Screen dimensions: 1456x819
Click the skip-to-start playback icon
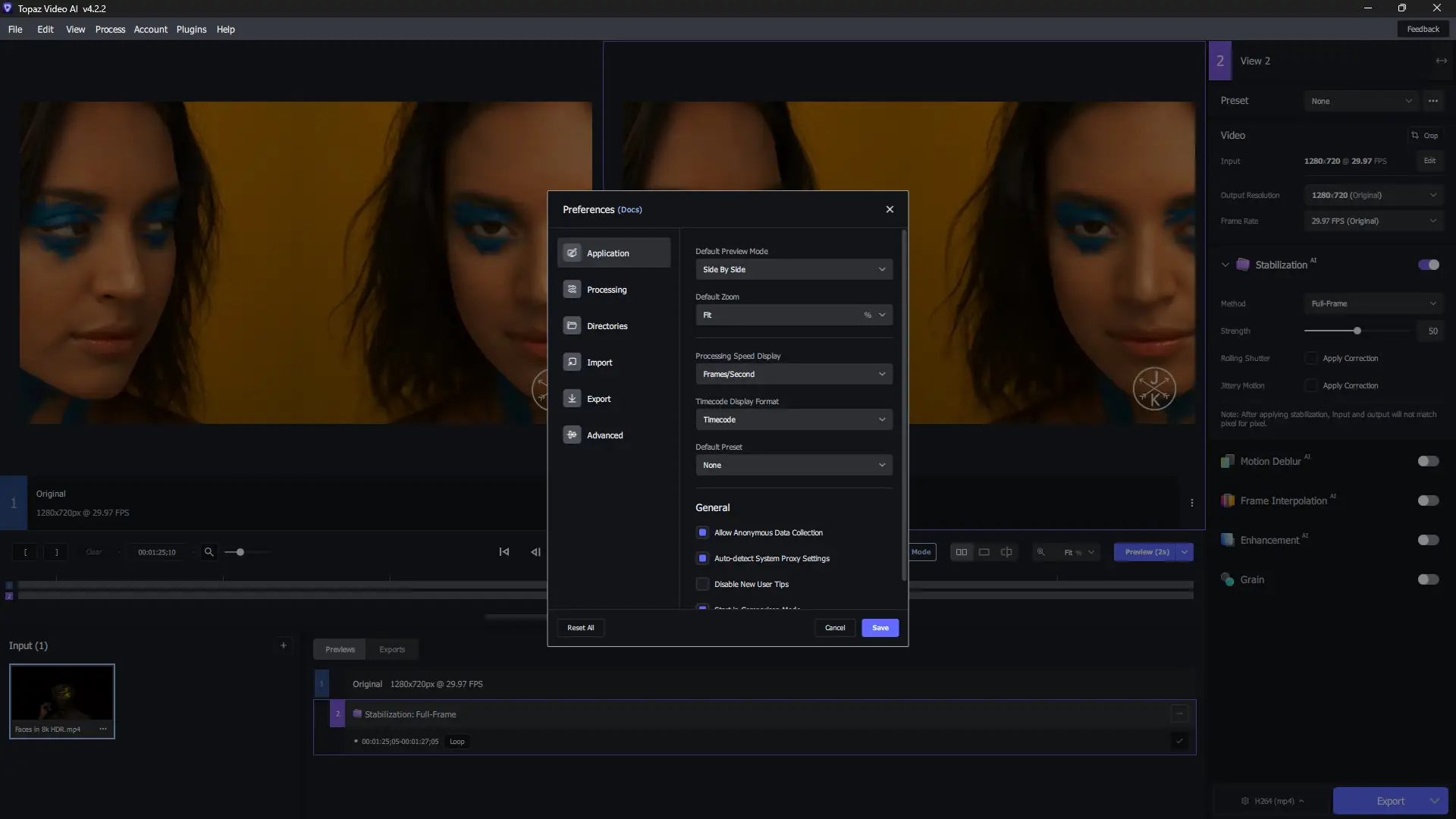(x=504, y=552)
